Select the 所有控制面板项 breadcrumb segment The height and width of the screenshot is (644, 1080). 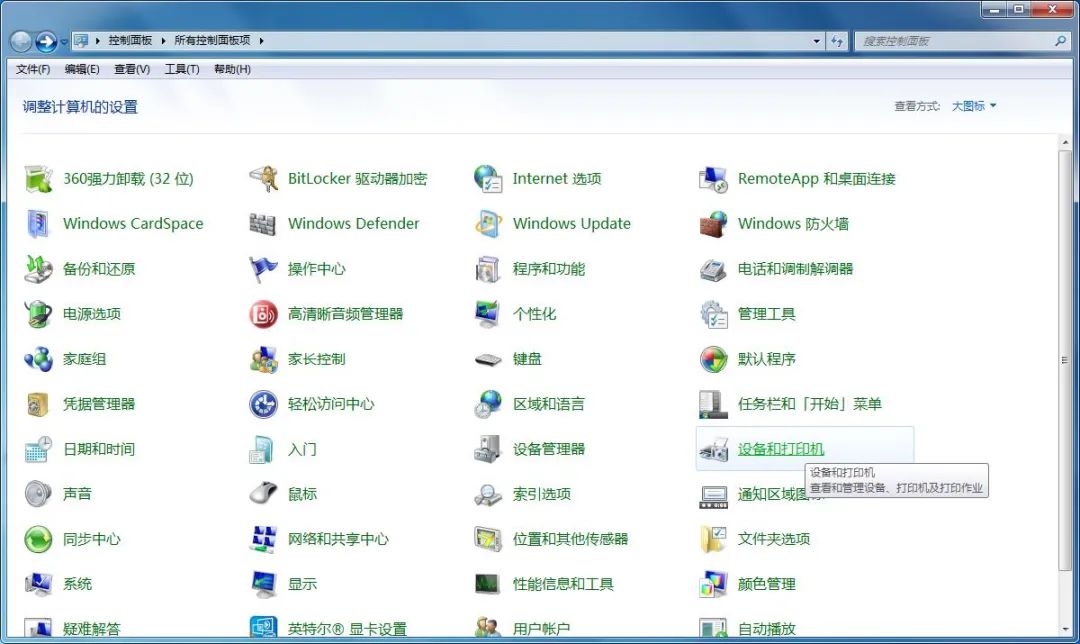[212, 41]
